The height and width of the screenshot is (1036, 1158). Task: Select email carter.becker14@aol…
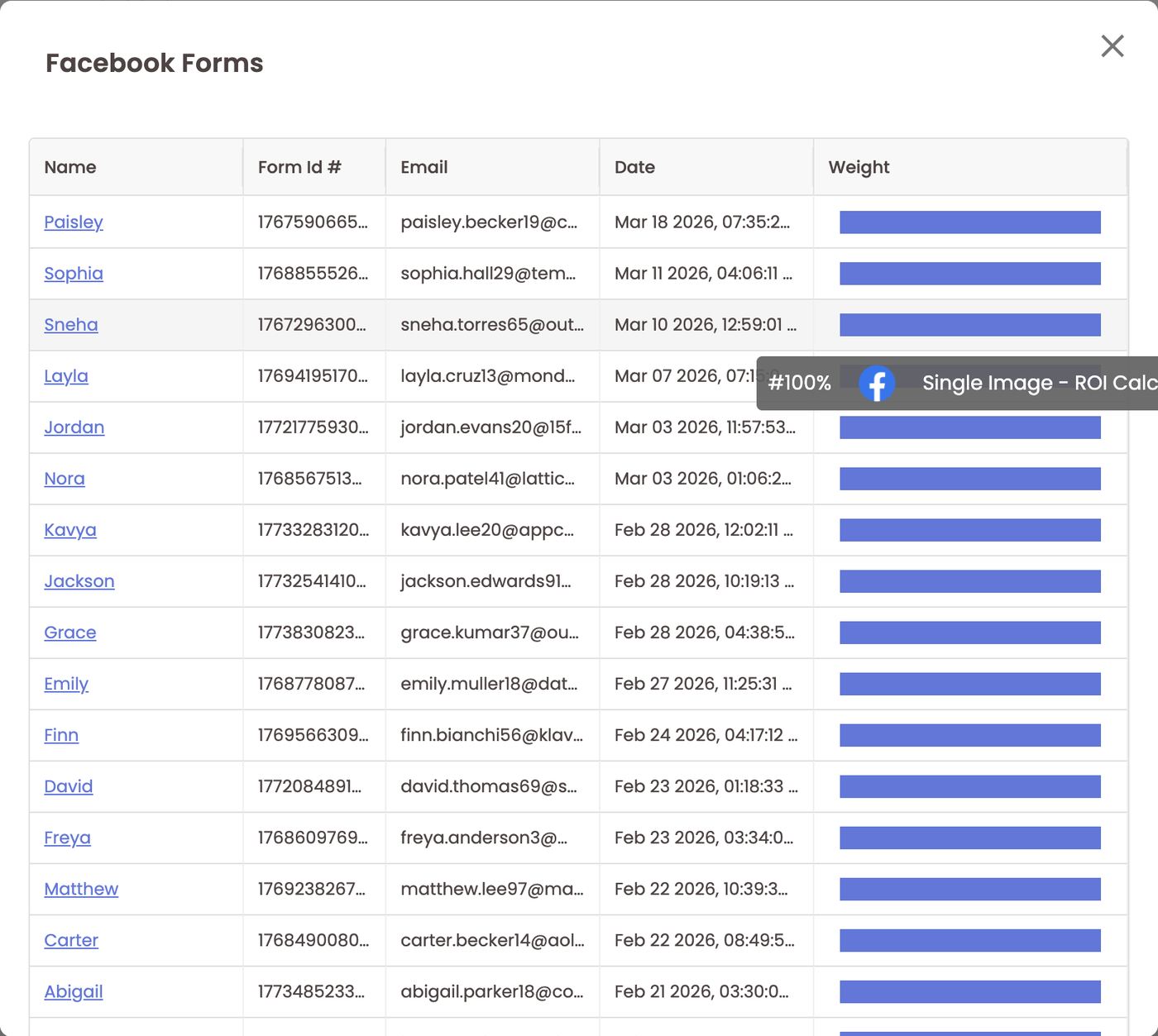point(492,940)
